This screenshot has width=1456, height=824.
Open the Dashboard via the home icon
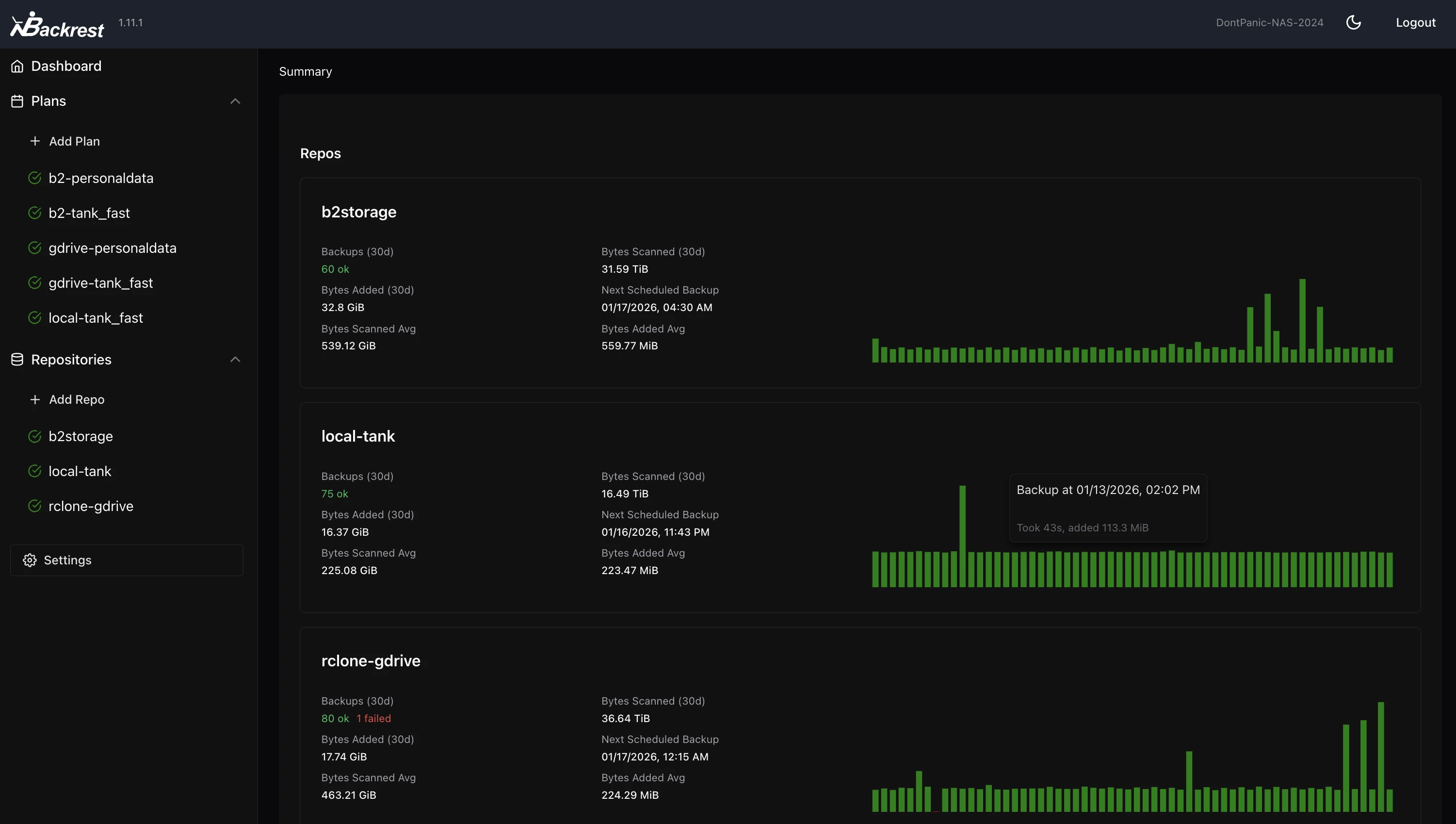(17, 66)
